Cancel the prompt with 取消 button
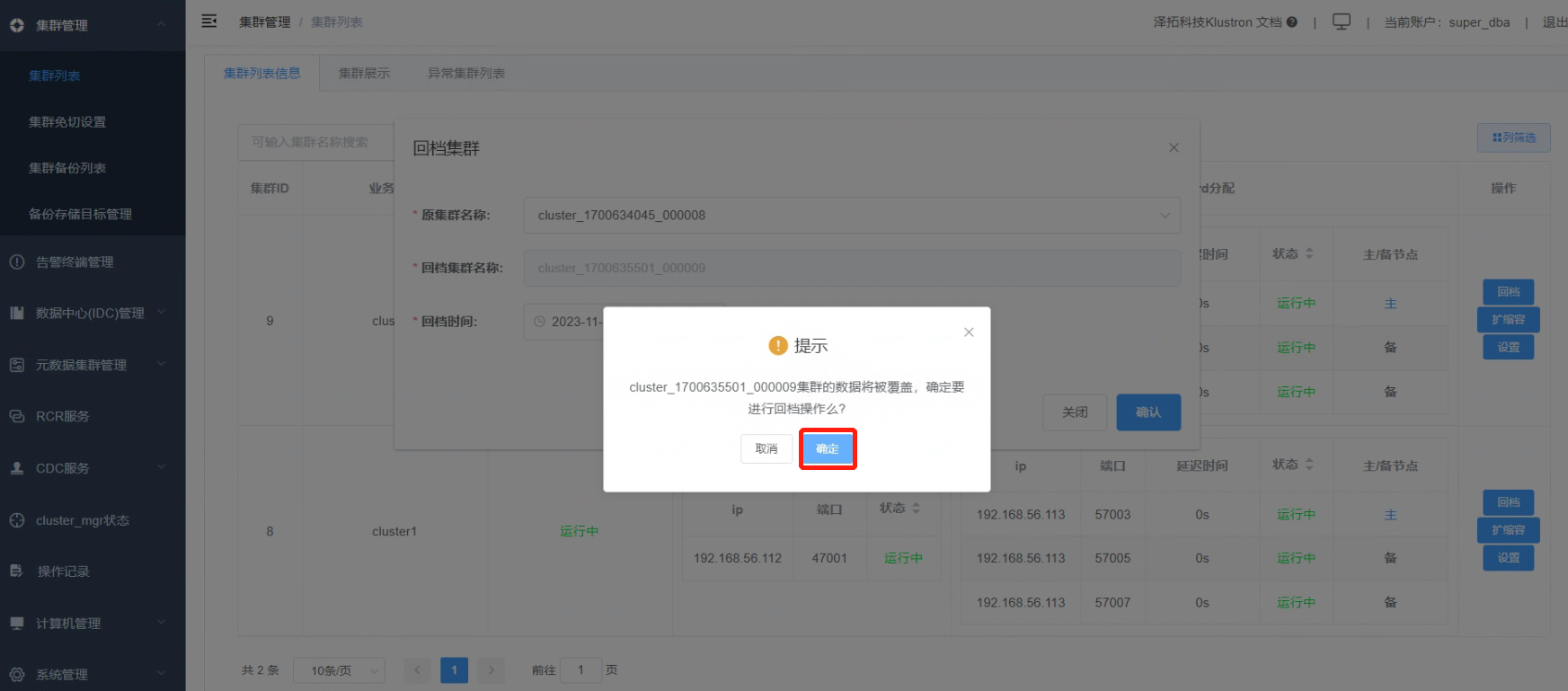Image resolution: width=1568 pixels, height=691 pixels. pos(766,448)
